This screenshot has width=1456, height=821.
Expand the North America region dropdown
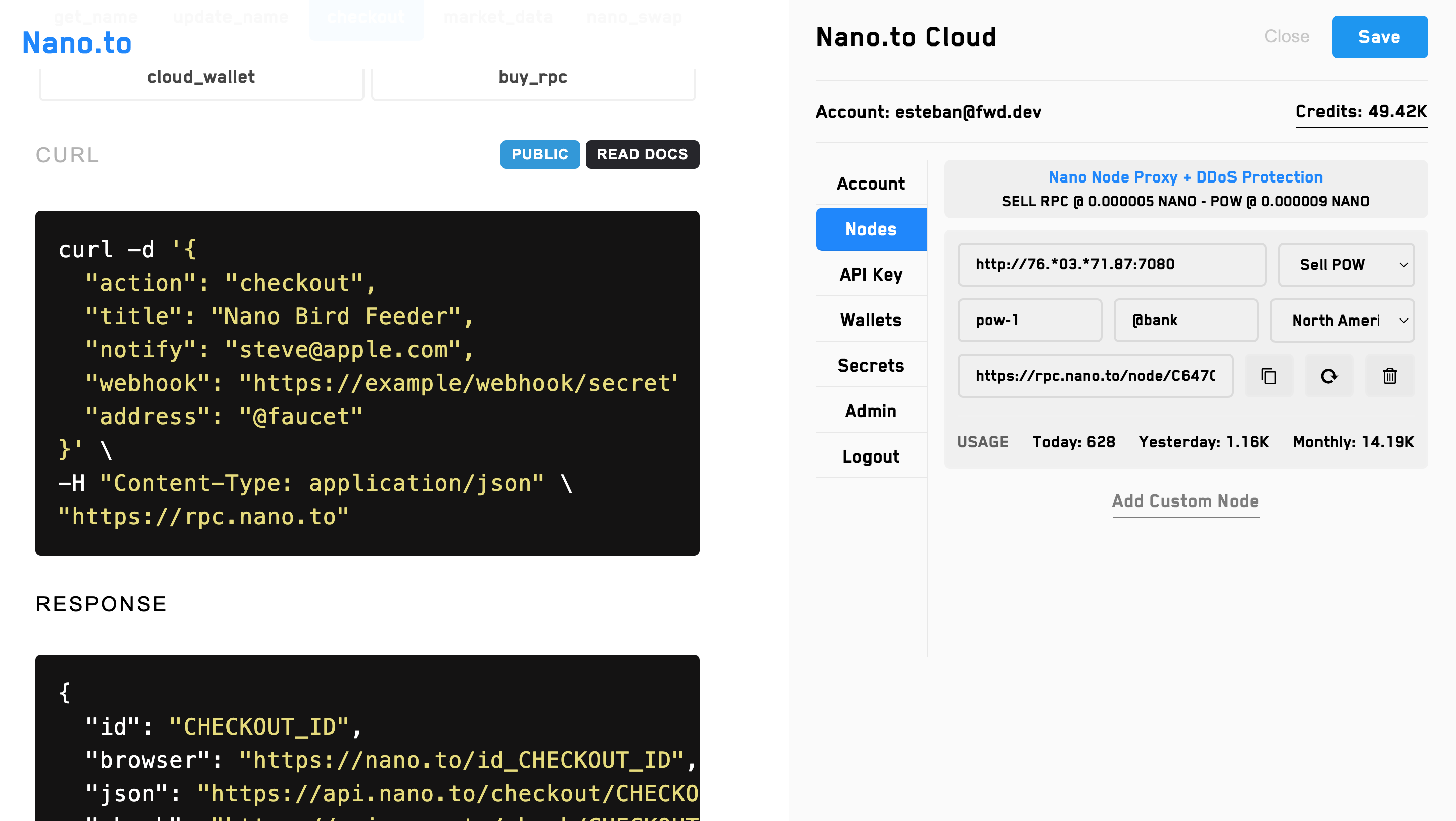(1342, 321)
